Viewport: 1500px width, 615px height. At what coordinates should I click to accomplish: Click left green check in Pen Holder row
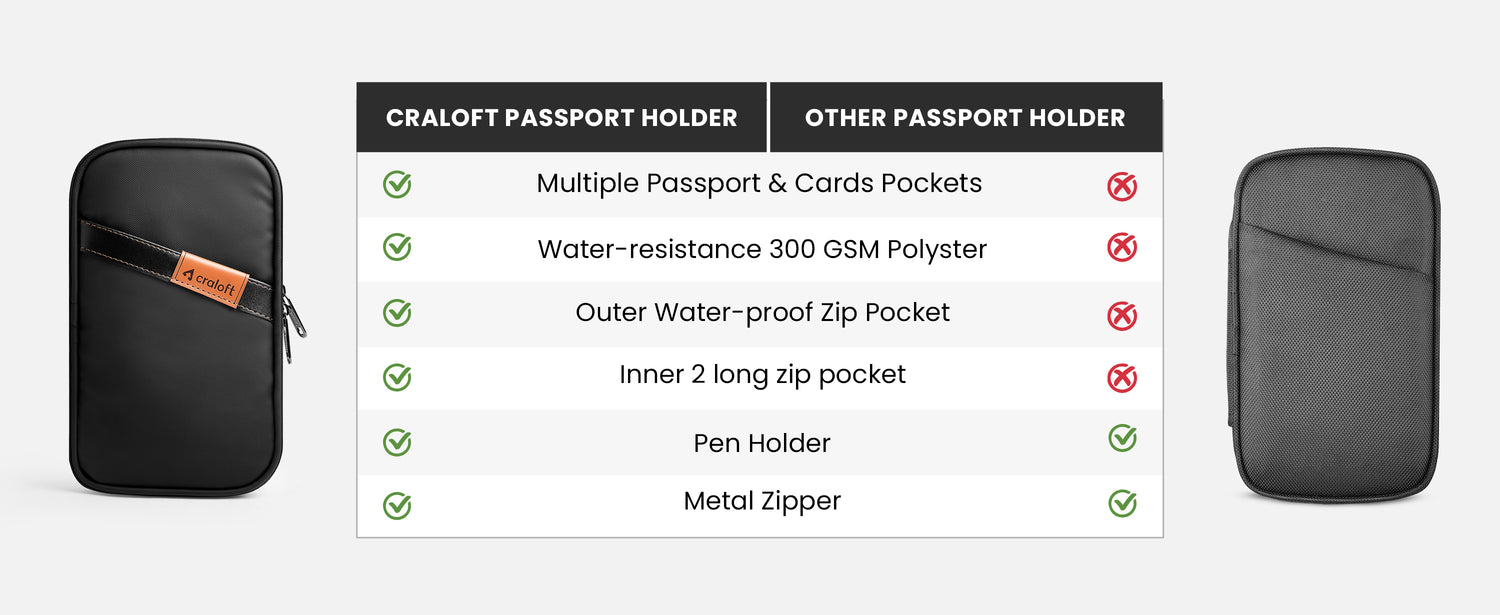pyautogui.click(x=397, y=442)
